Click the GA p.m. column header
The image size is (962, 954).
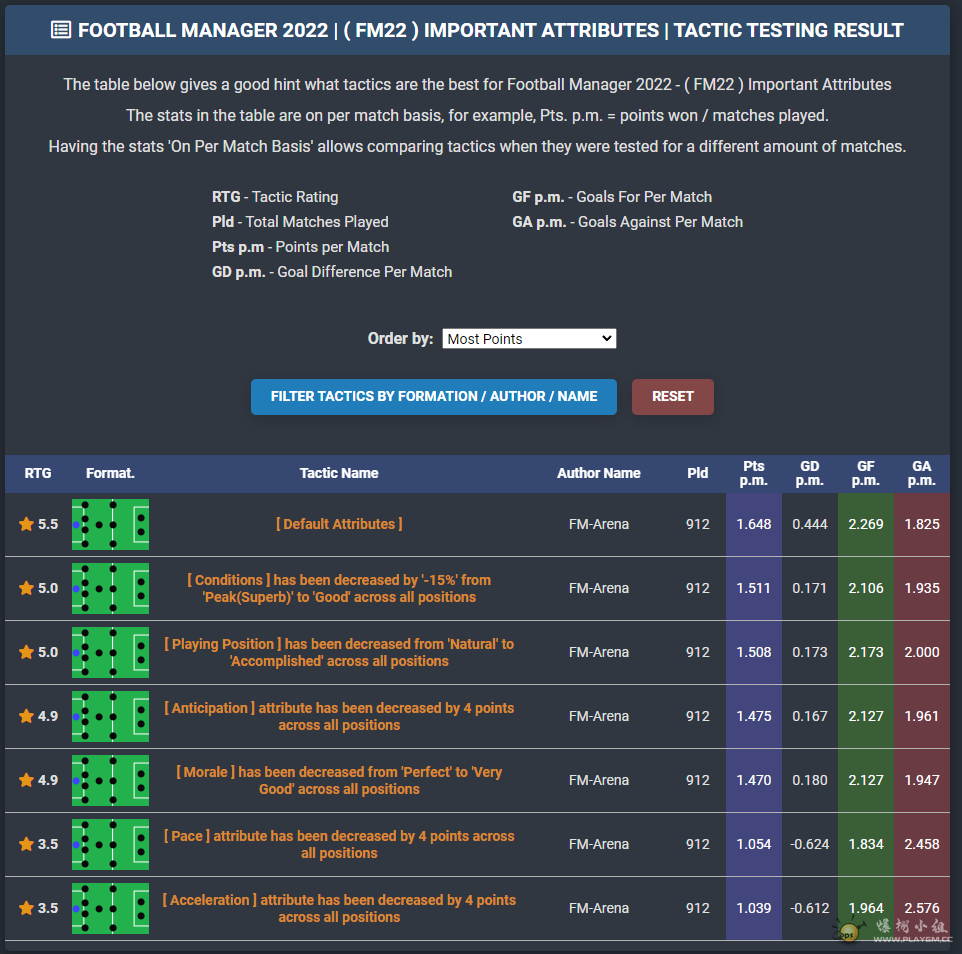[x=921, y=473]
